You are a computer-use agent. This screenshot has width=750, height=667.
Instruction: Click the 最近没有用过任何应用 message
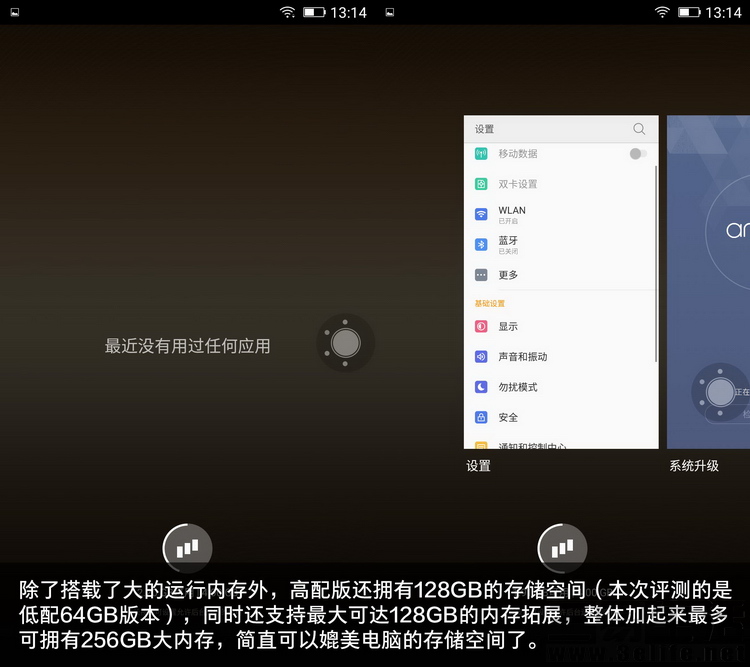188,345
